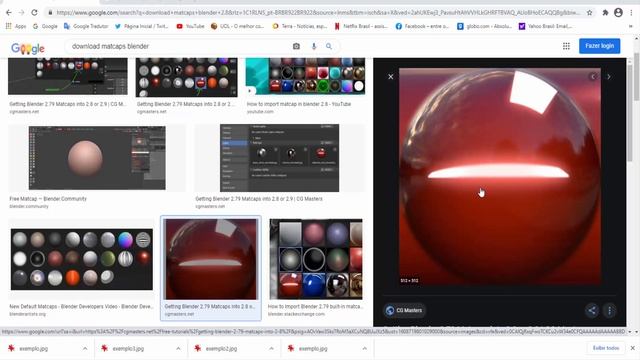Click 'New Default Matcaps - Blender Developers' title
Viewport: 640px width, 360px height.
click(x=81, y=307)
